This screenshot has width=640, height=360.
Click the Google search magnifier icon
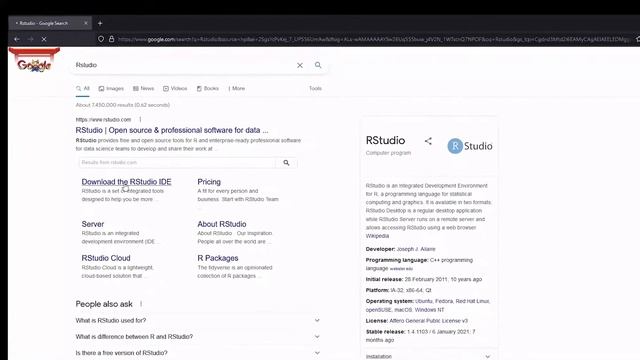(318, 65)
